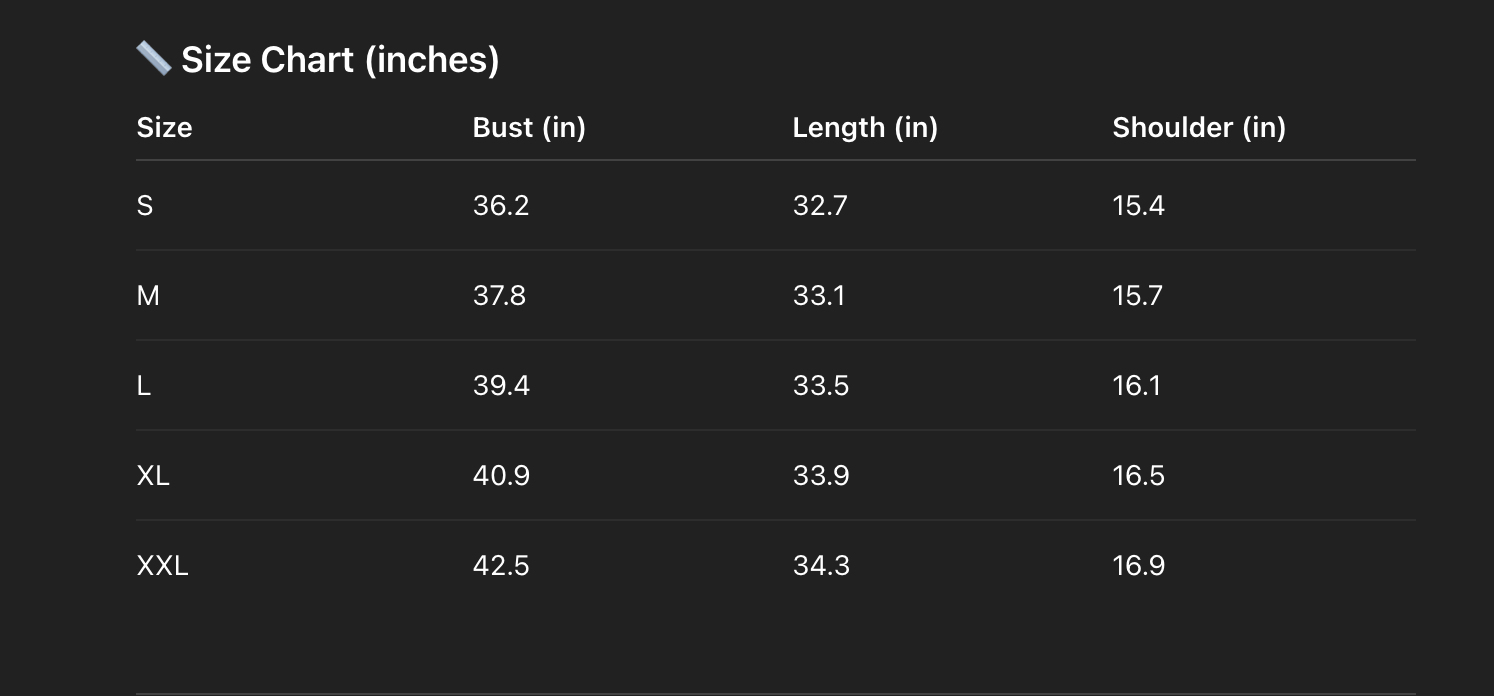
Task: Select the XL size row label
Action: click(153, 476)
